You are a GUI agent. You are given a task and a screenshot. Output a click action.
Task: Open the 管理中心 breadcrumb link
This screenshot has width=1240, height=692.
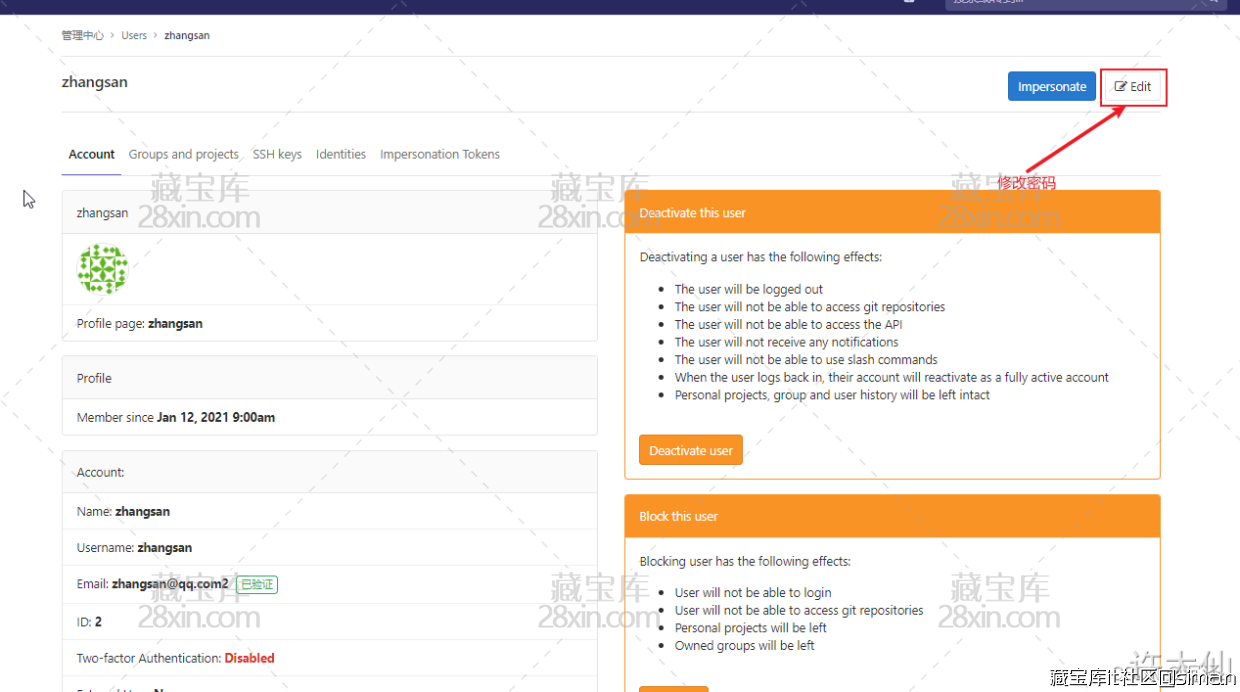click(x=82, y=35)
